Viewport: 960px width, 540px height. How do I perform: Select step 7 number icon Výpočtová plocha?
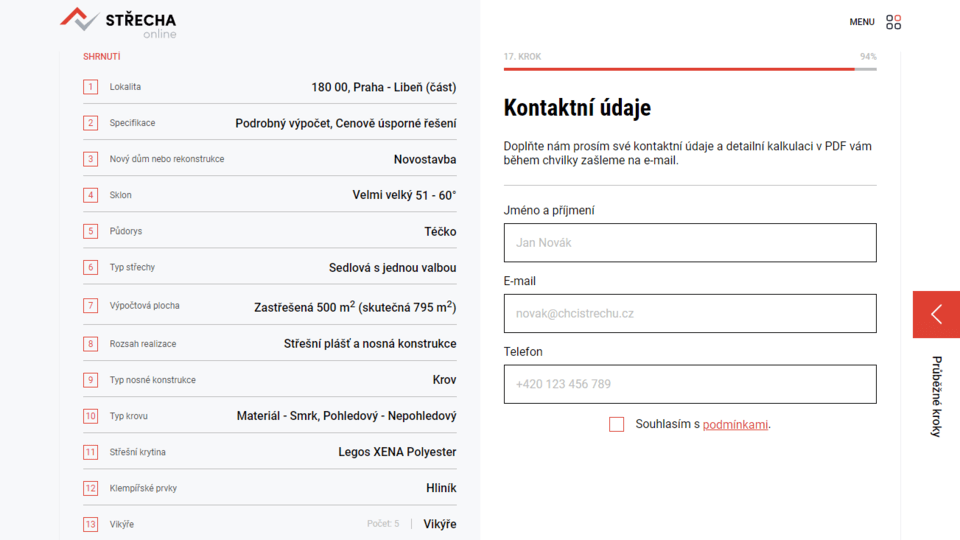tap(91, 306)
